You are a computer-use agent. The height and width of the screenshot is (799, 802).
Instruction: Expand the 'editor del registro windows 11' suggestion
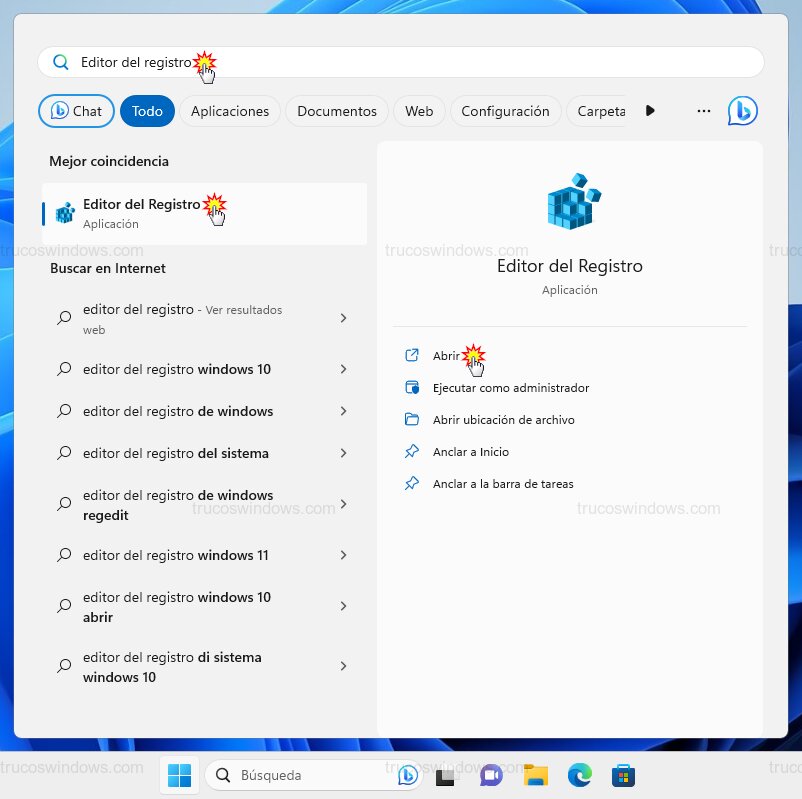coord(344,555)
